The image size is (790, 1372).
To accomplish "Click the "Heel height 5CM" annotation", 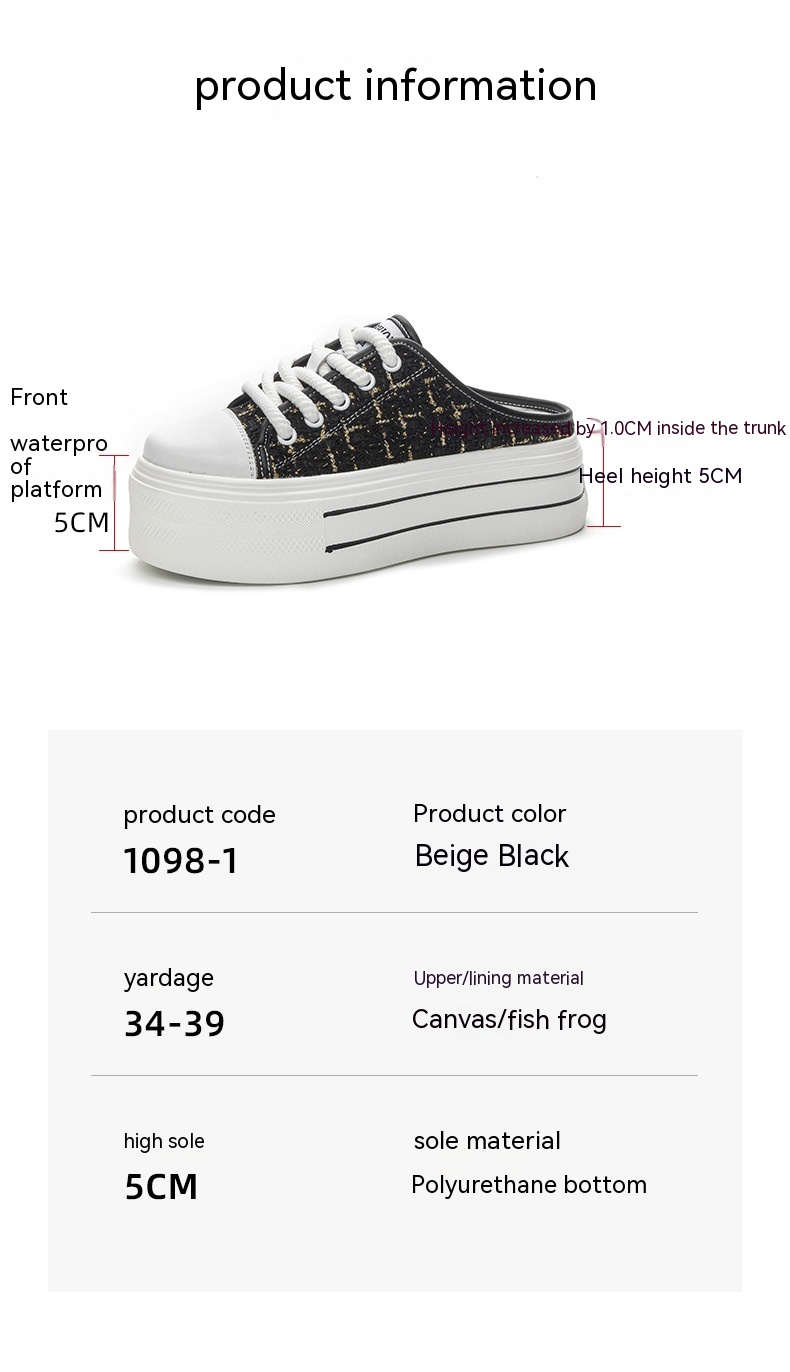I will (x=660, y=476).
